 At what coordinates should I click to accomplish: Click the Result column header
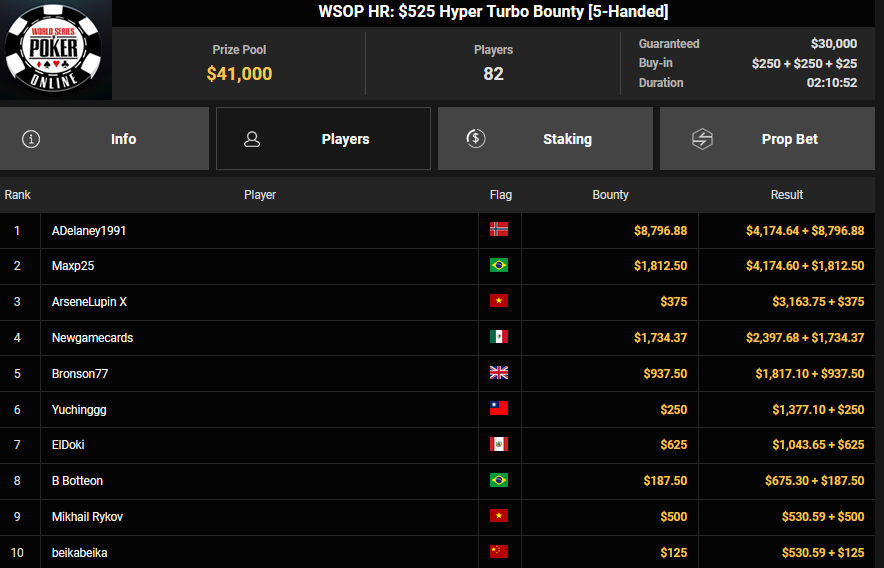point(787,195)
